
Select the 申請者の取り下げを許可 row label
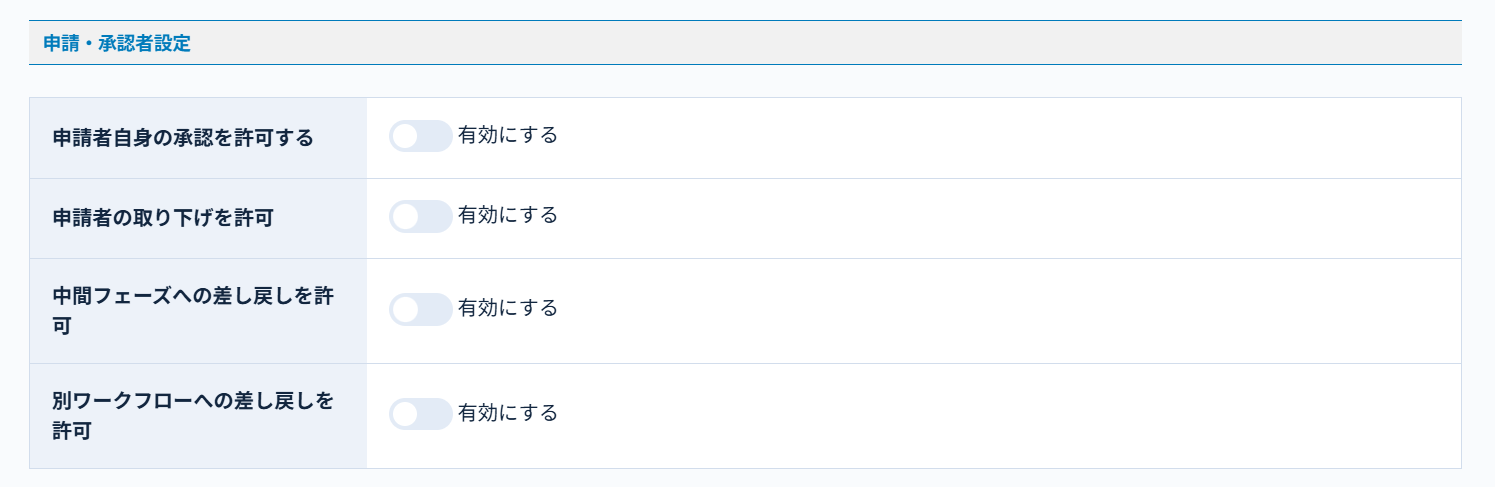click(x=163, y=218)
